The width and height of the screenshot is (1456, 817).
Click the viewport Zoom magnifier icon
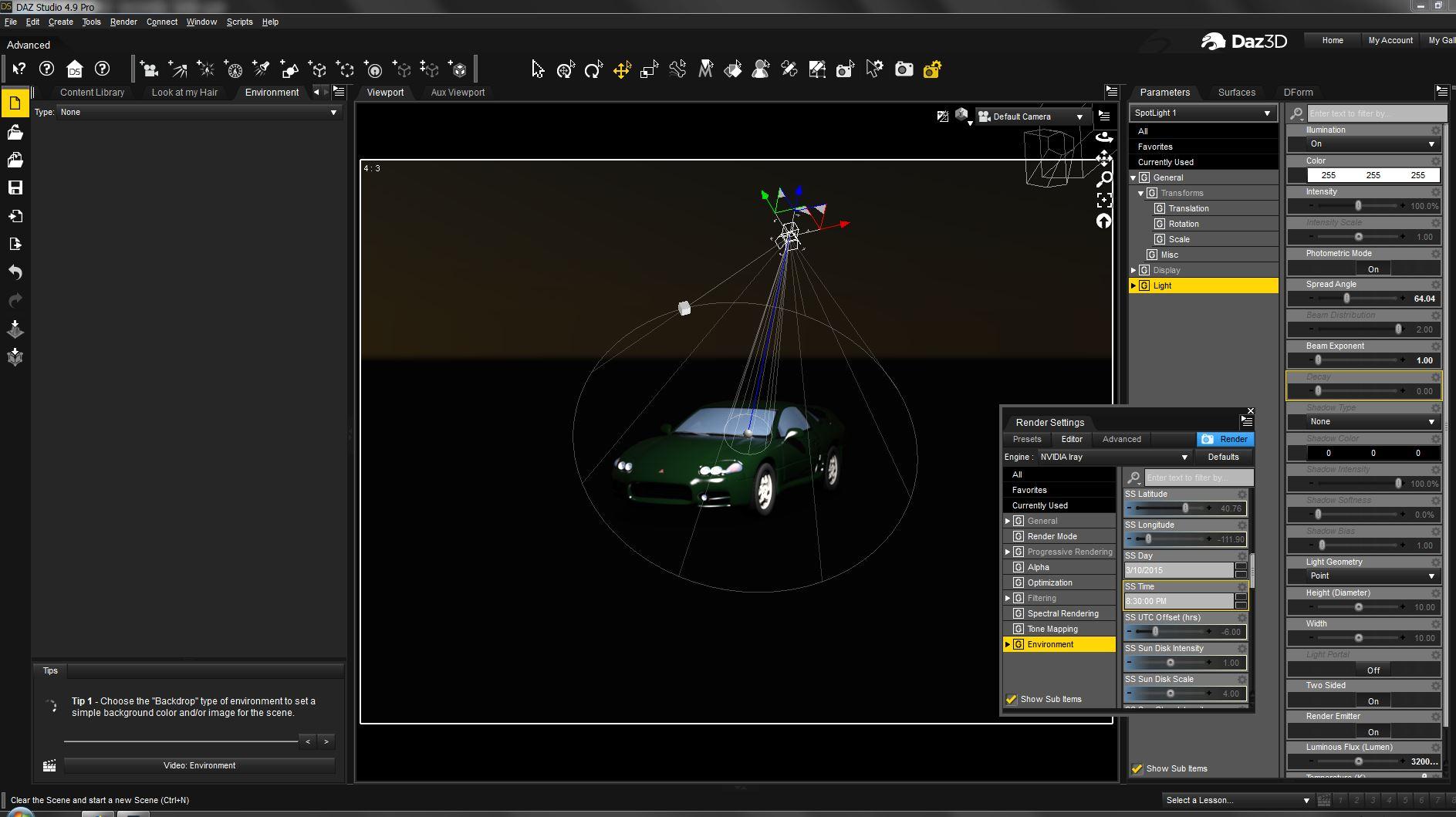point(1104,180)
